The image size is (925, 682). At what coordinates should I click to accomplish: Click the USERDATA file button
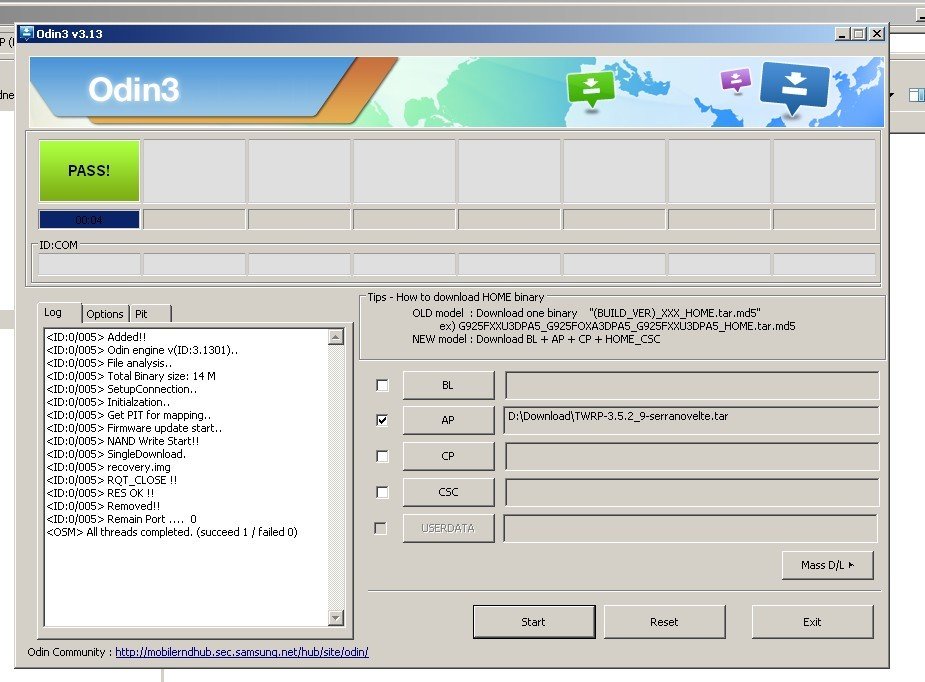[x=447, y=528]
